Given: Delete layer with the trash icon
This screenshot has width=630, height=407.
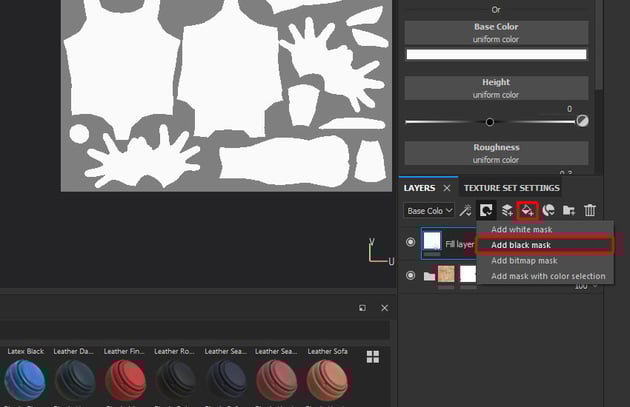Looking at the screenshot, I should (590, 210).
